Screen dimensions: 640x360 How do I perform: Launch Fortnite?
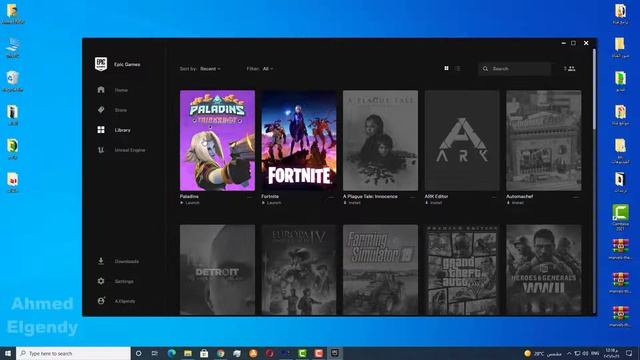pos(272,202)
